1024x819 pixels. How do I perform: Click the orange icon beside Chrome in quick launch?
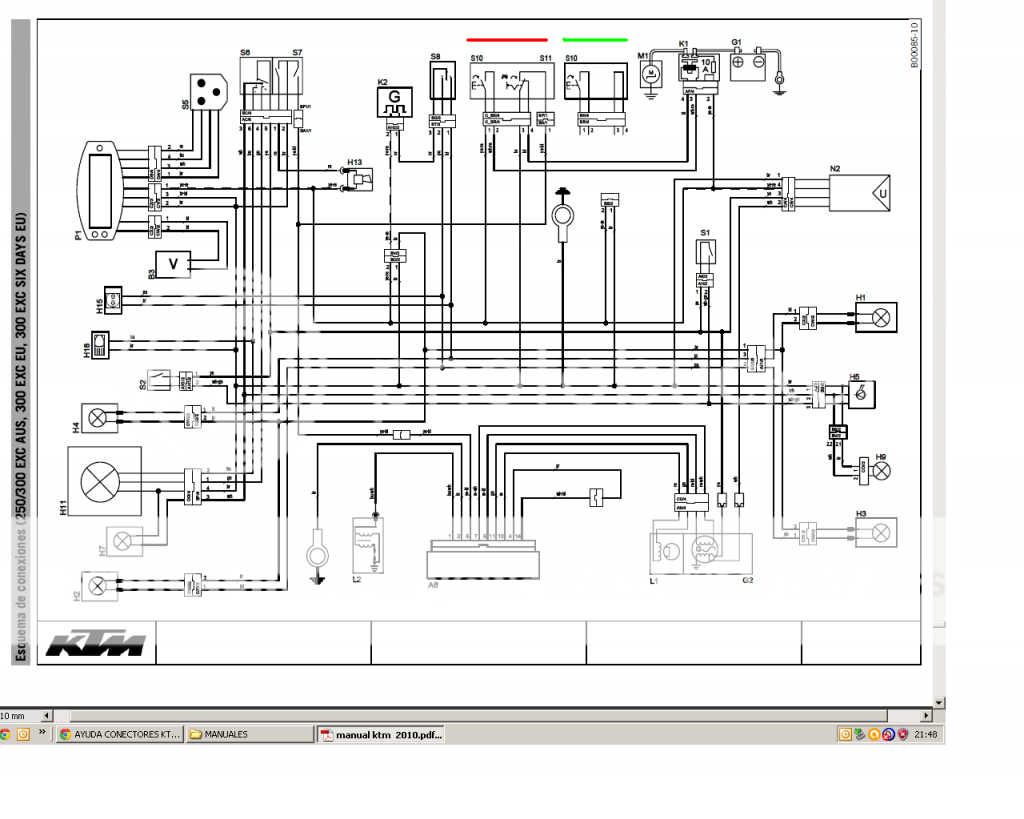click(23, 734)
